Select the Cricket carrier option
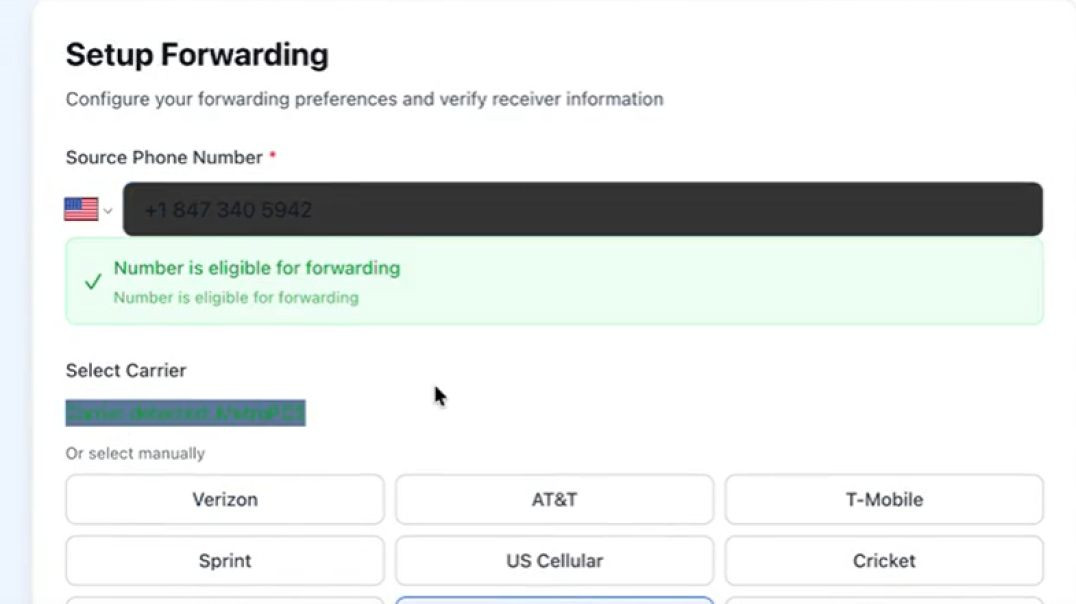Image resolution: width=1076 pixels, height=604 pixels. tap(883, 560)
